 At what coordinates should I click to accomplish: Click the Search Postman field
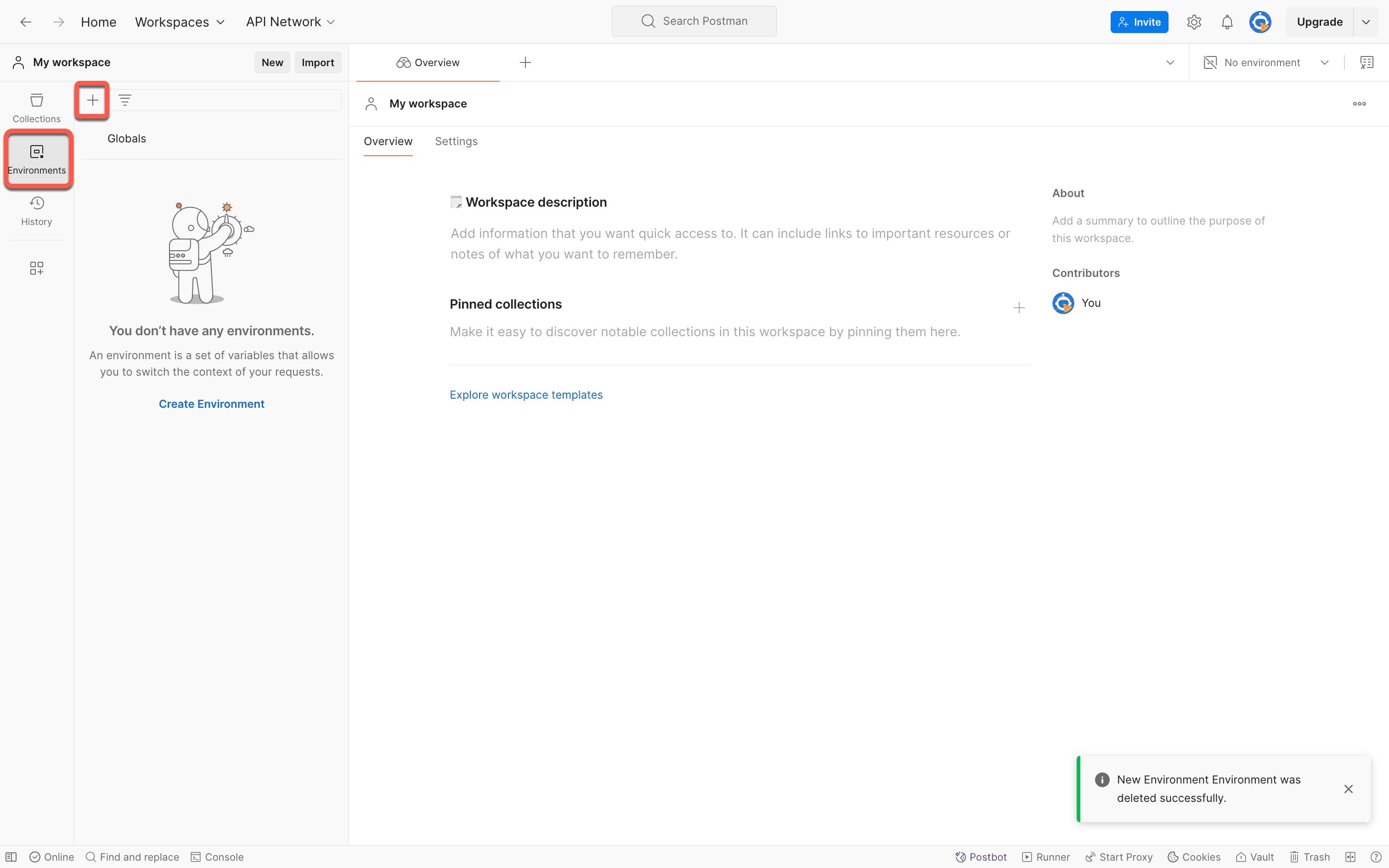coord(694,21)
